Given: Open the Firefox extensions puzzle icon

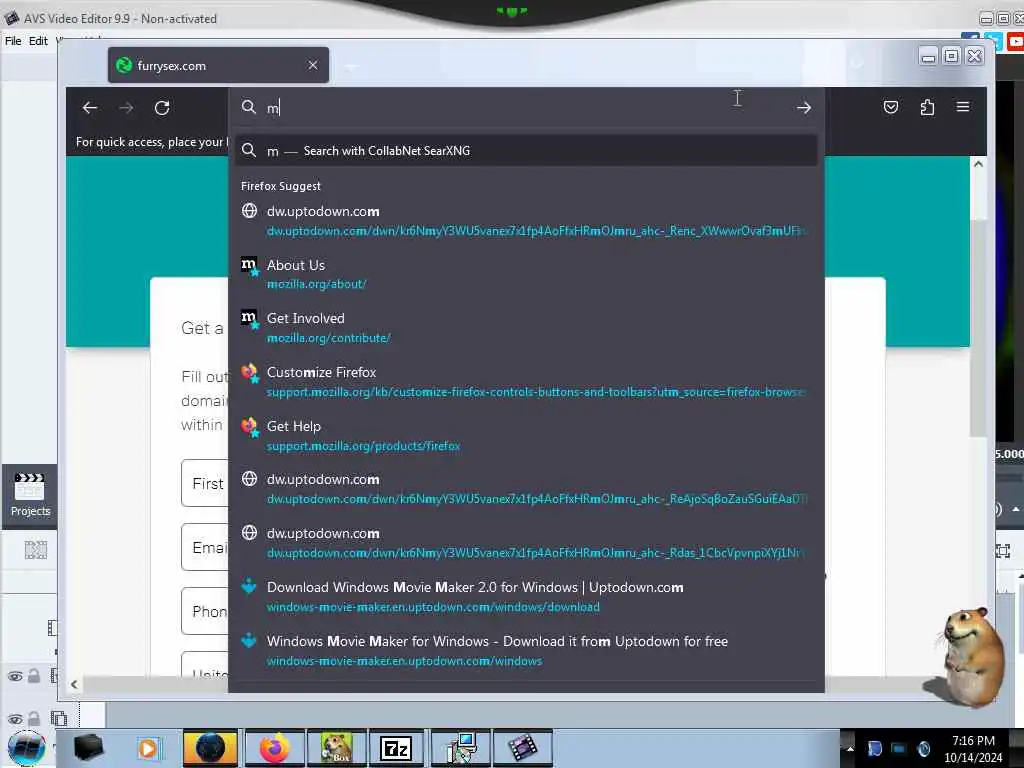Looking at the screenshot, I should (927, 107).
